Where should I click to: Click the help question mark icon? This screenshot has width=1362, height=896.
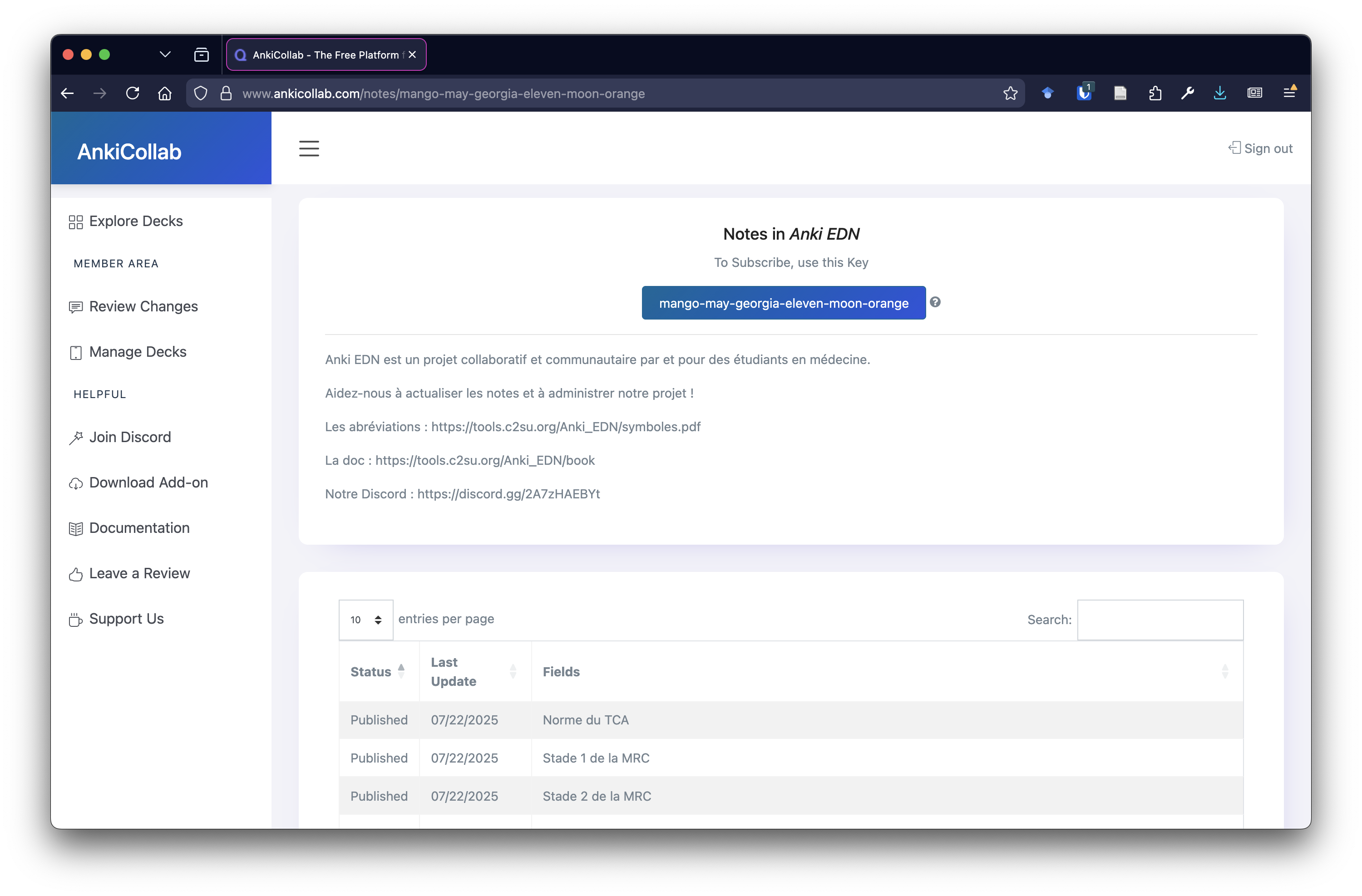(935, 302)
